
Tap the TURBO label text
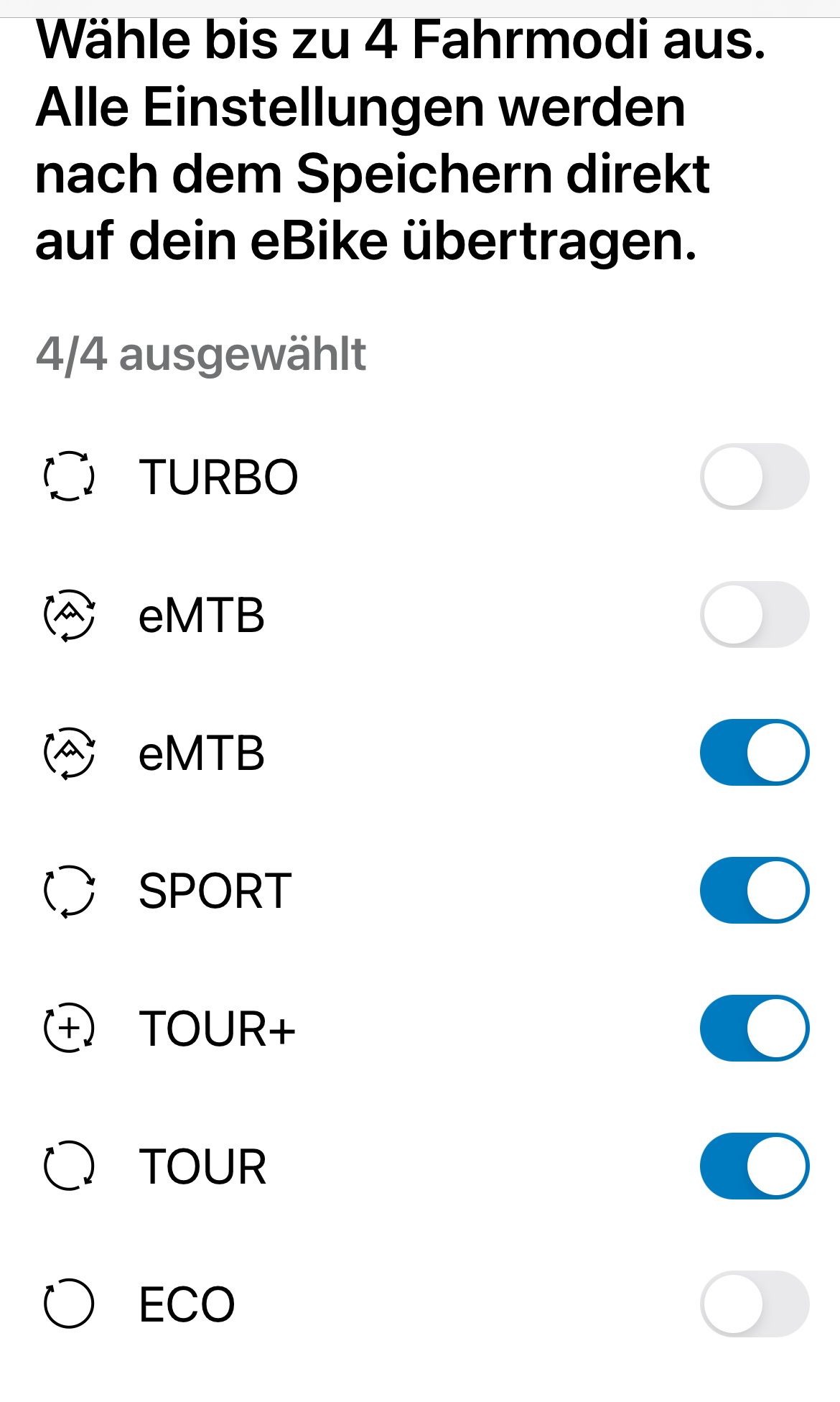pyautogui.click(x=218, y=477)
